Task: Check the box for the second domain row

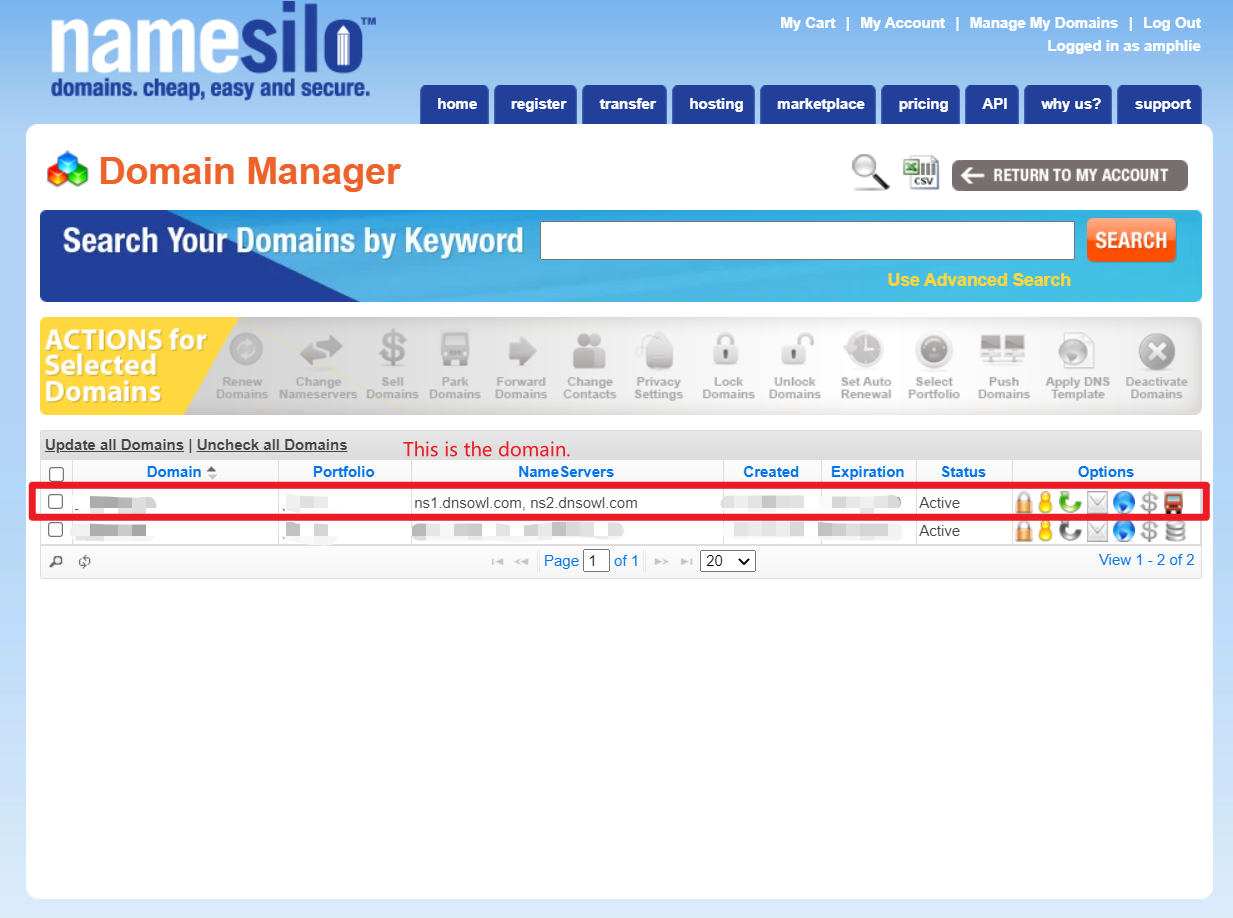Action: pos(56,529)
